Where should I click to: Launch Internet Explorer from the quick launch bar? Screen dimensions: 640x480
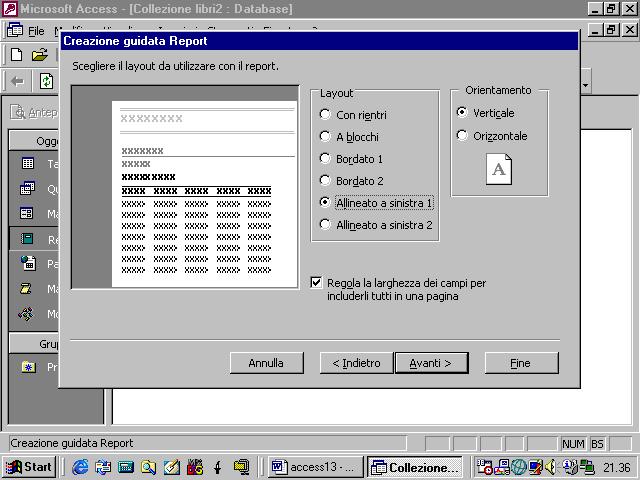(x=80, y=467)
